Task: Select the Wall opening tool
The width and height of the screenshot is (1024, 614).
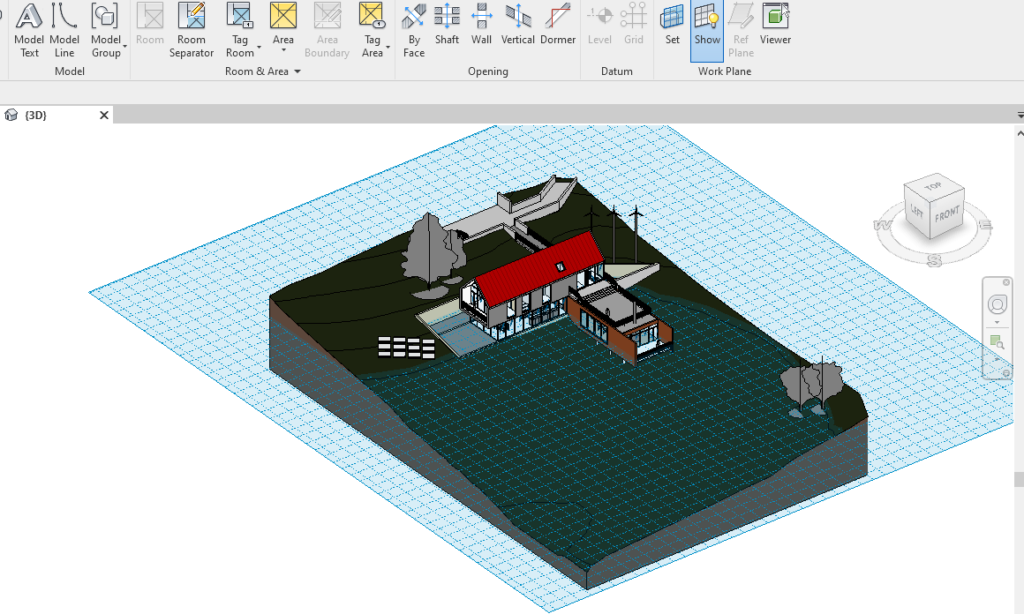Action: click(x=481, y=25)
